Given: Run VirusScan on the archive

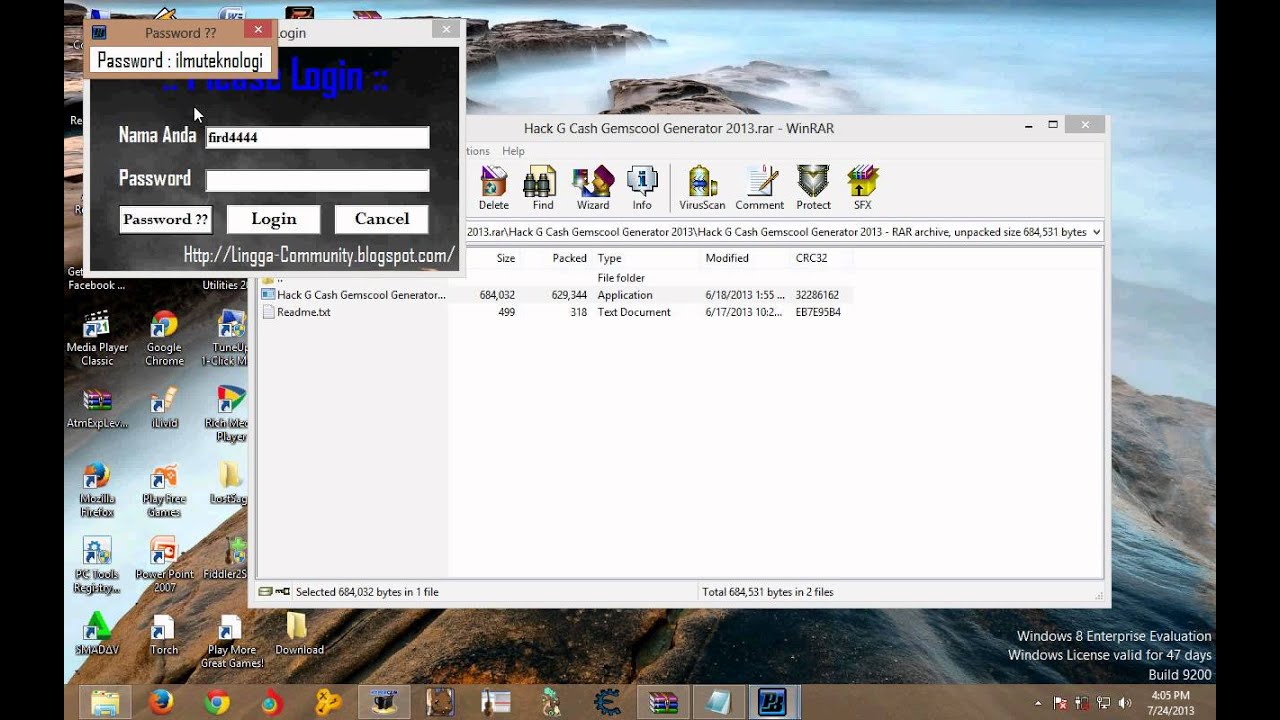Looking at the screenshot, I should 702,188.
